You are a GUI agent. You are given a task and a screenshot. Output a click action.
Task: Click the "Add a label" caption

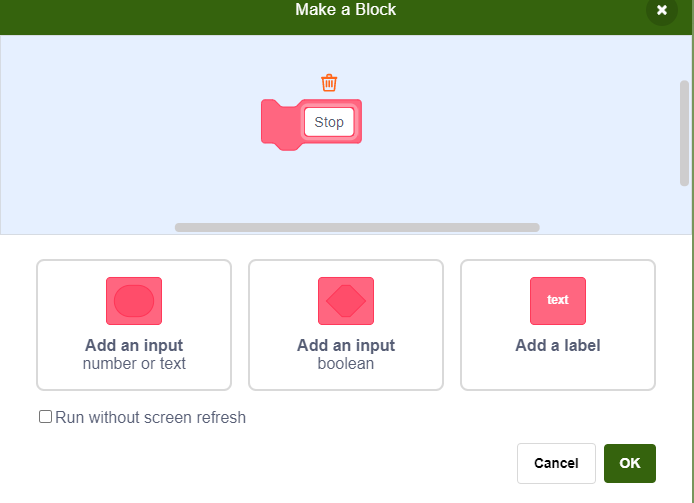(x=558, y=346)
